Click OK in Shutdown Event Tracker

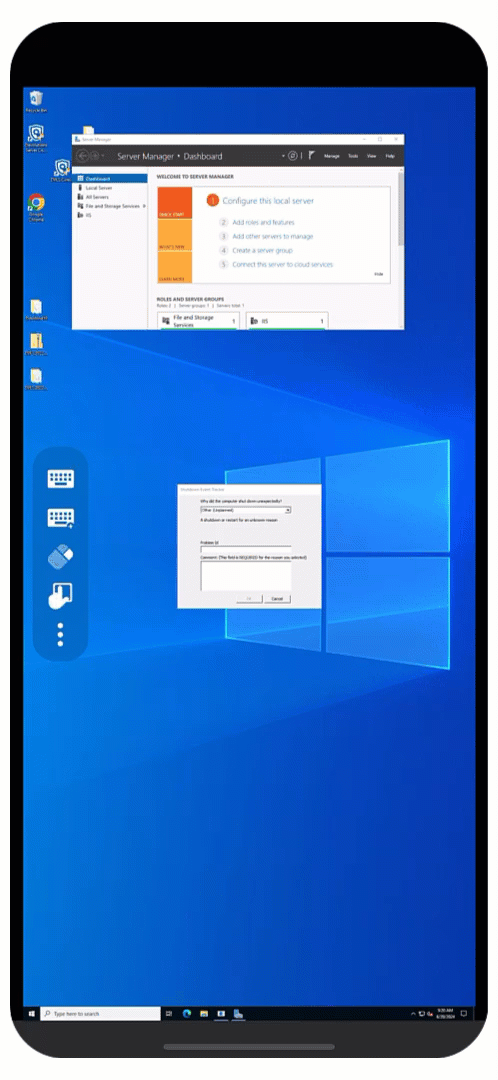click(249, 599)
